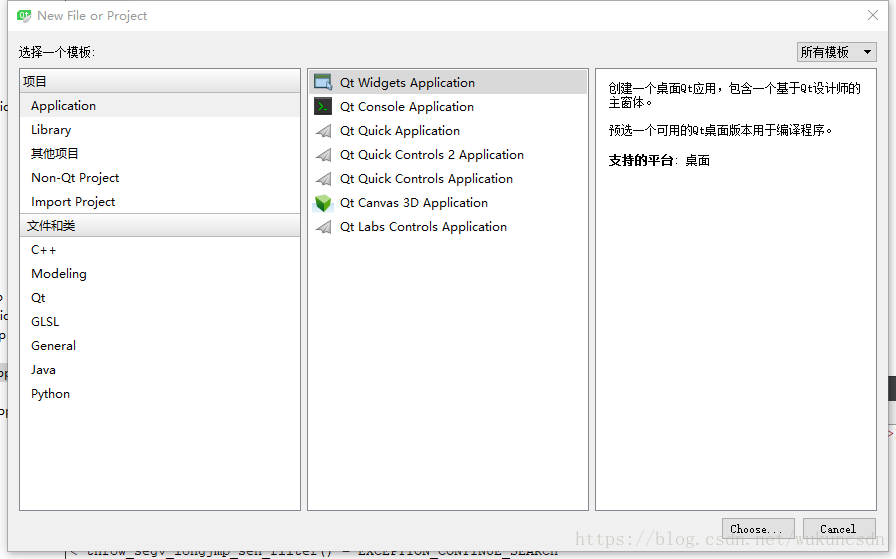Choose Qt Quick Controls 2 Application label
This screenshot has height=559, width=896.
point(431,155)
